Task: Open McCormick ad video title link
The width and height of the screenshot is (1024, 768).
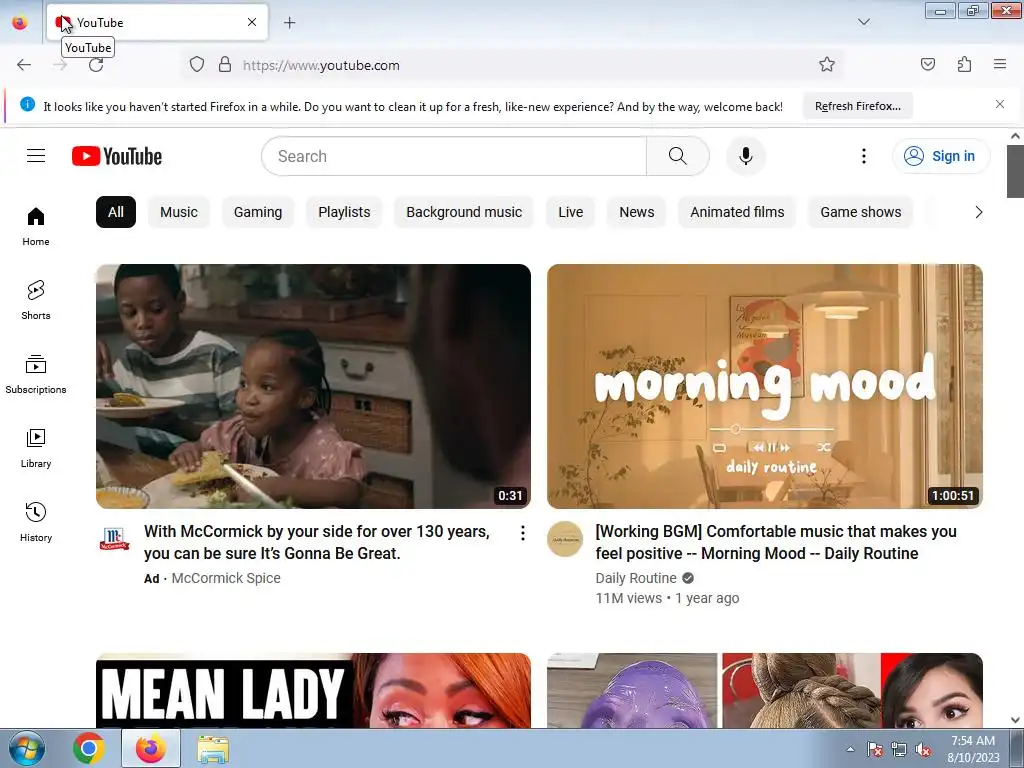Action: pyautogui.click(x=317, y=542)
